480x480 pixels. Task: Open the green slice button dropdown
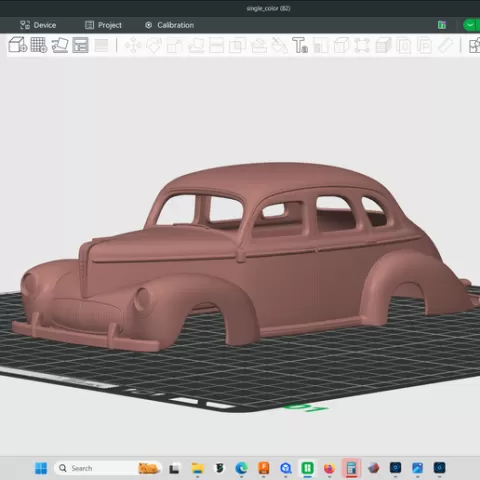(x=470, y=25)
